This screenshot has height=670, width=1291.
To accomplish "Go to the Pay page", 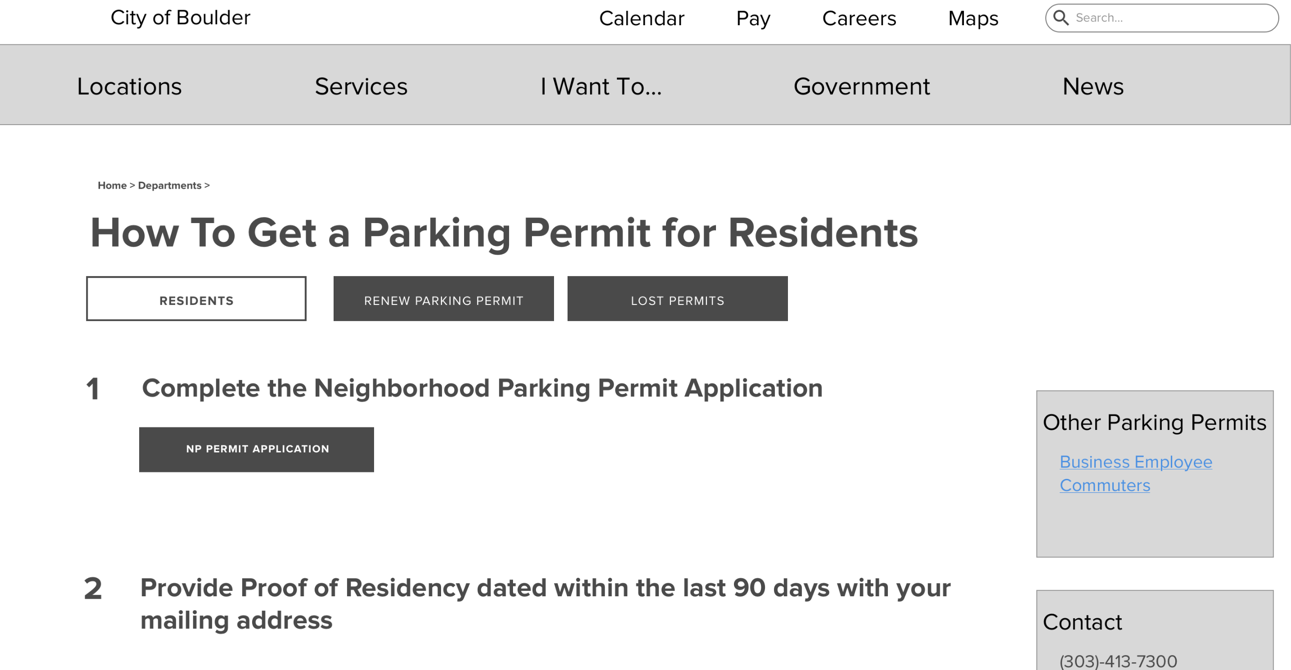I will point(753,18).
